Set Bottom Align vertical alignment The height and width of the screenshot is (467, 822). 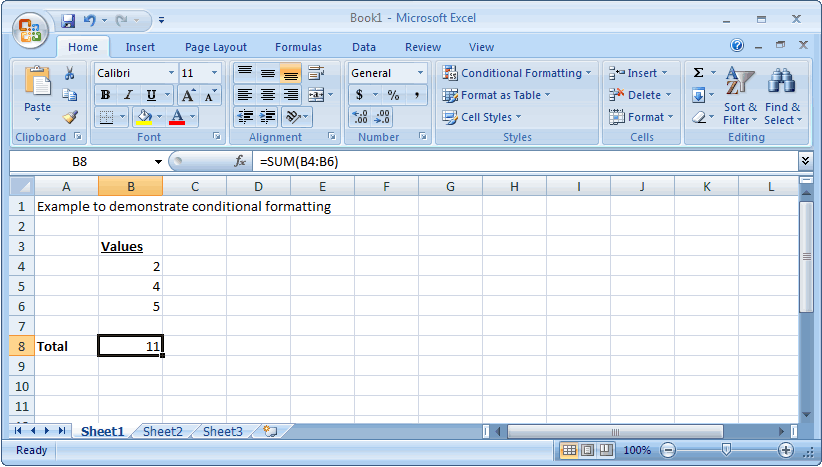[x=290, y=73]
